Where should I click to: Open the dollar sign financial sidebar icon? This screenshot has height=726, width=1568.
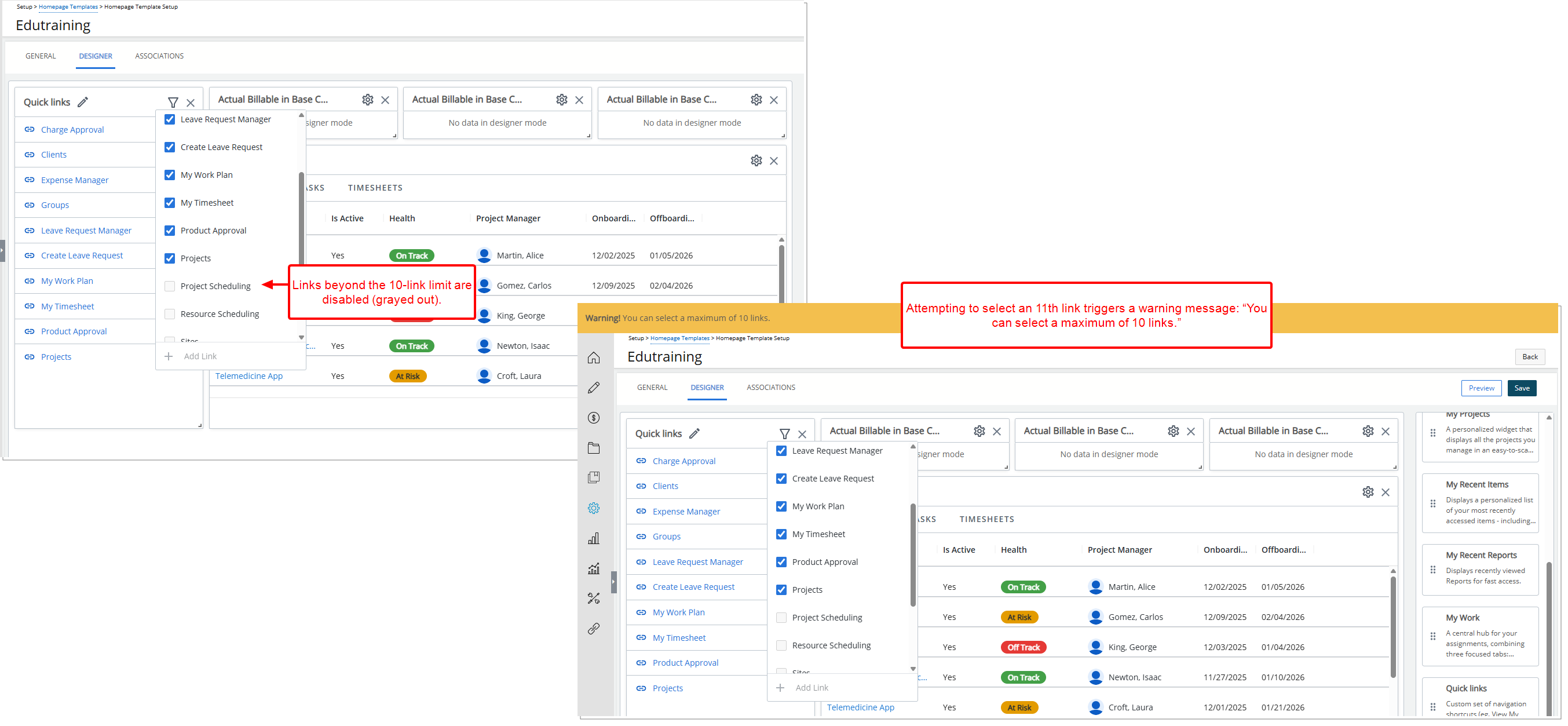point(594,418)
